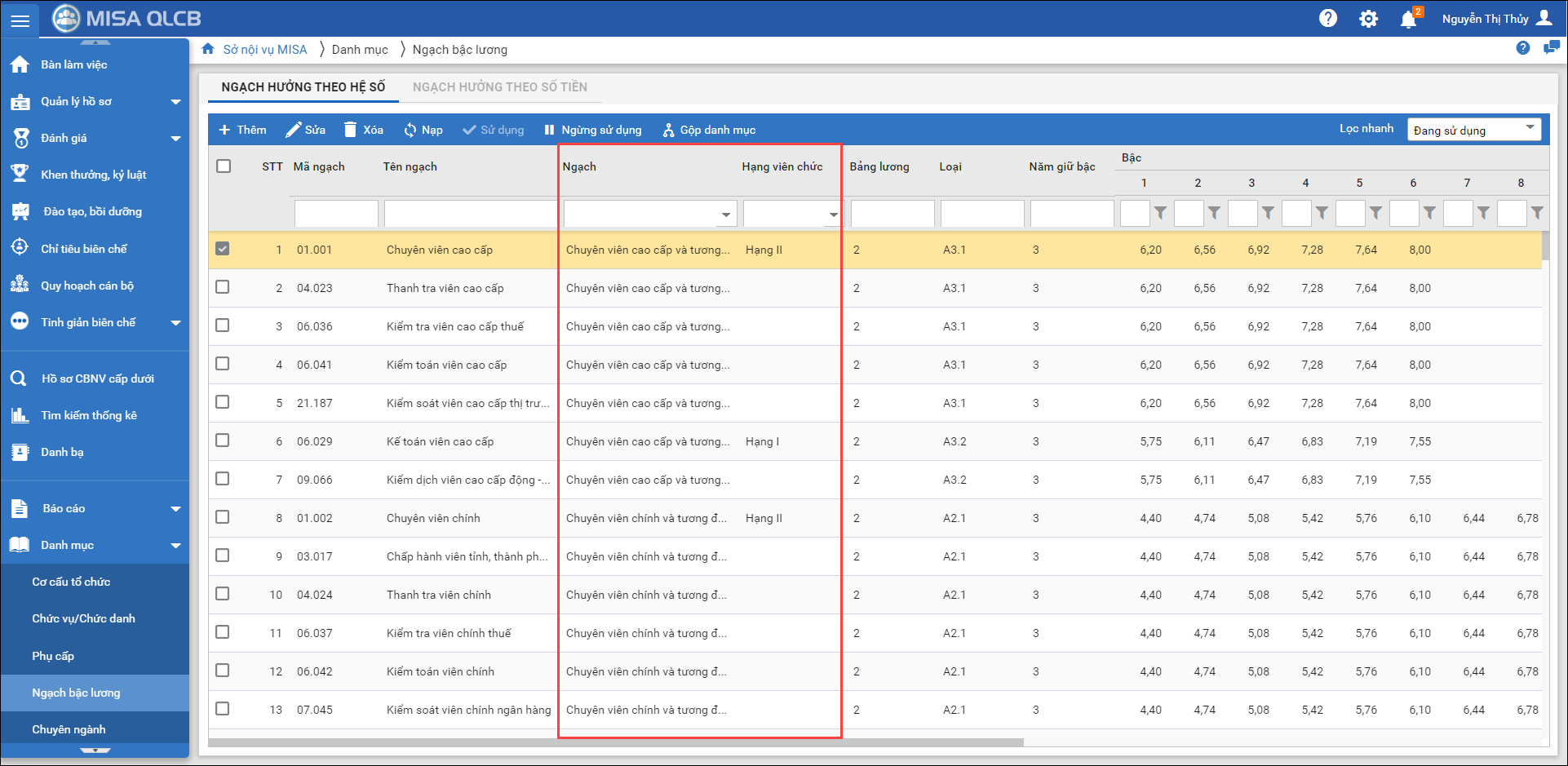
Task: Check the Thanh tra viên cao cấp row
Action: click(x=223, y=287)
